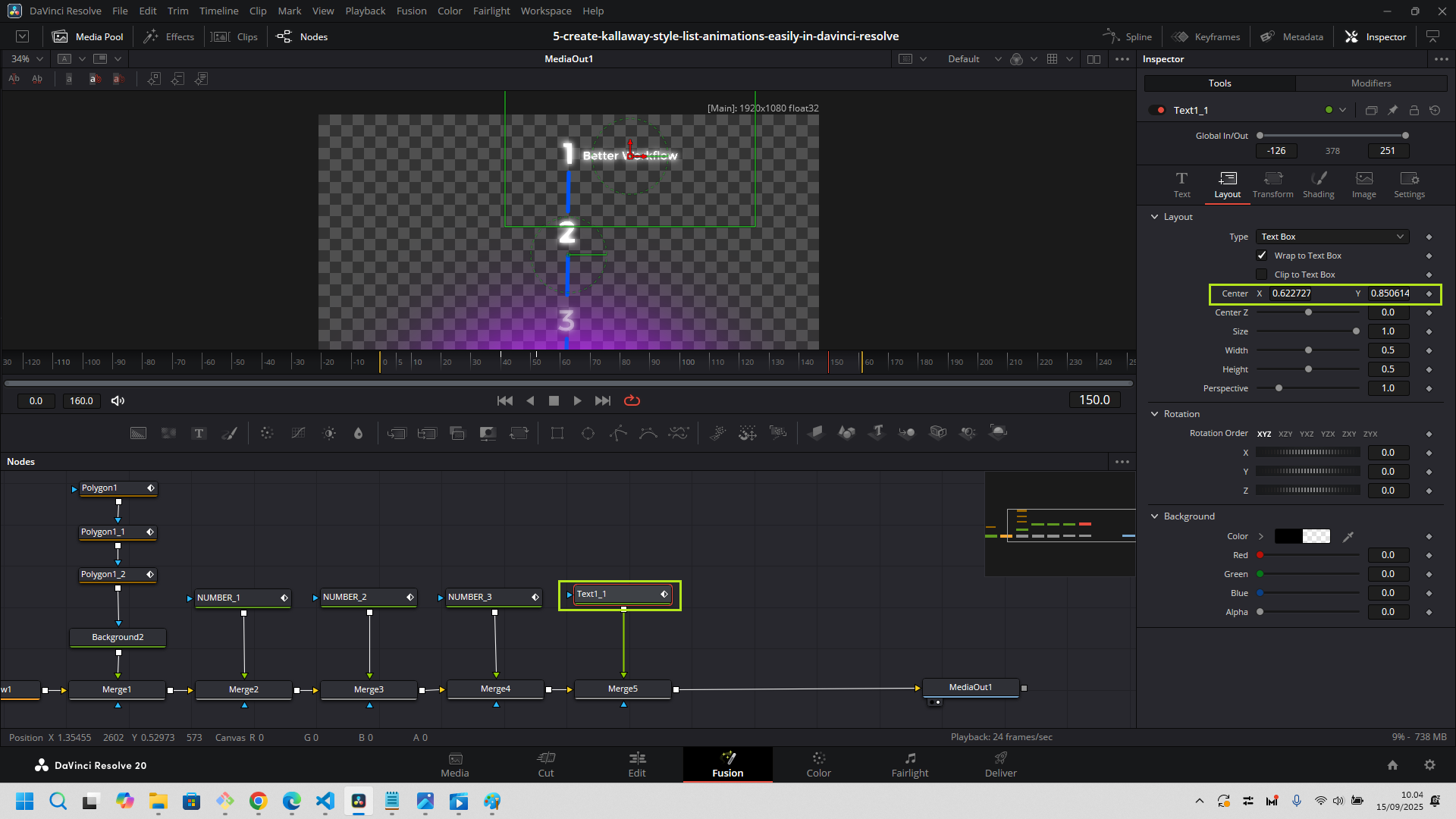This screenshot has height=819, width=1456.
Task: Click the background color eyedropper icon
Action: click(1348, 536)
